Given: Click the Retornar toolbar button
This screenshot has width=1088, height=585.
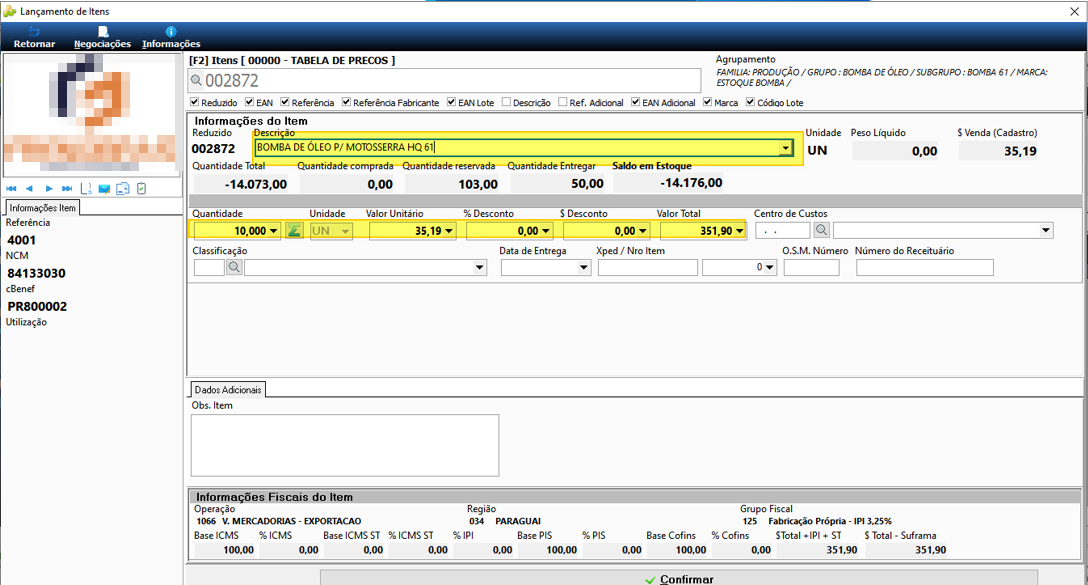Looking at the screenshot, I should tap(34, 37).
